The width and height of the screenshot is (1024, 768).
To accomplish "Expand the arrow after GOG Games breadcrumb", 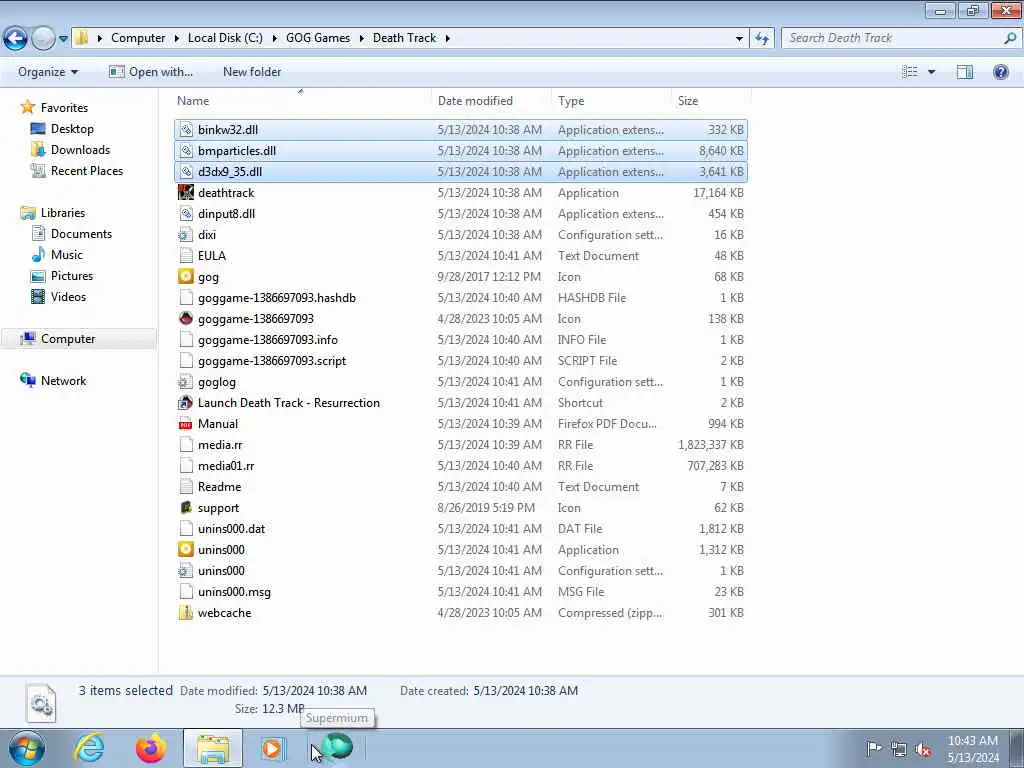I will tap(362, 38).
